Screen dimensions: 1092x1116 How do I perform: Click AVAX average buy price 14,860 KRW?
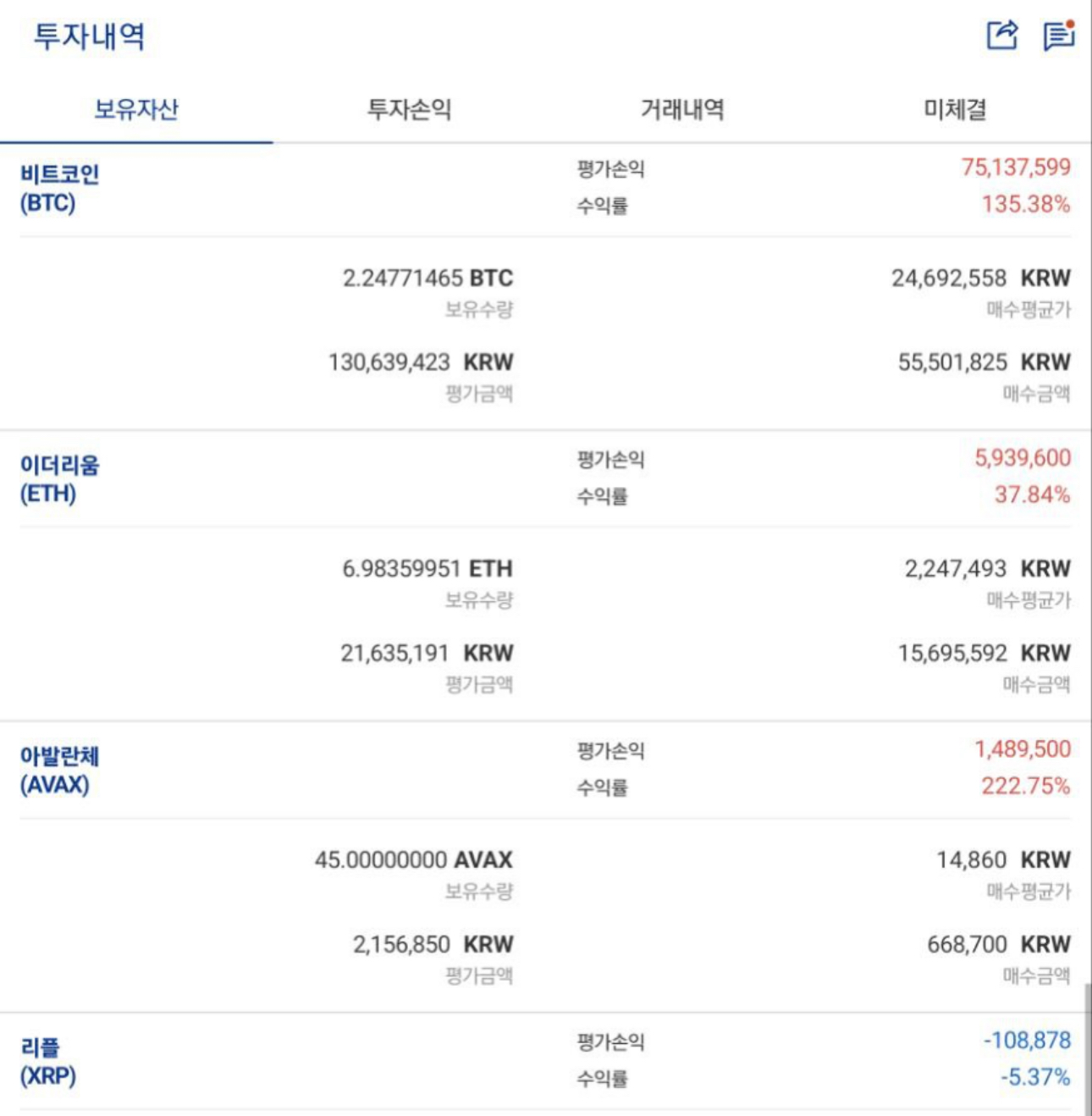click(x=1003, y=859)
